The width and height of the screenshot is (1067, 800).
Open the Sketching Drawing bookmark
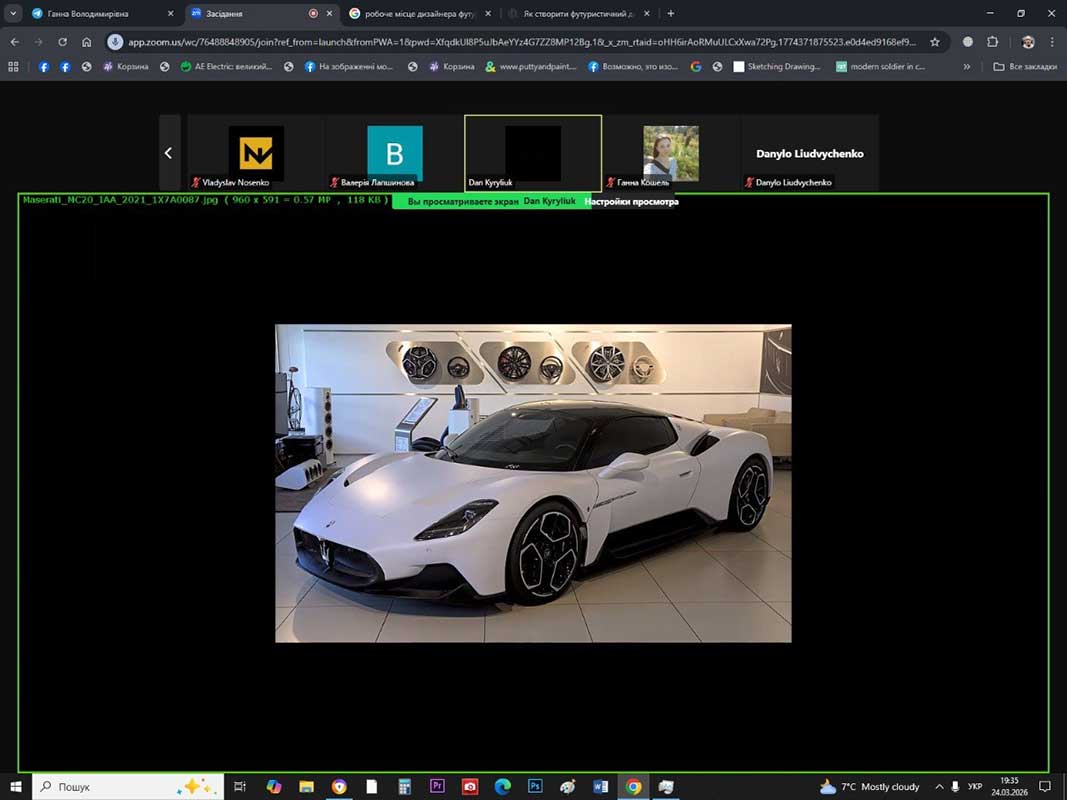coord(777,67)
